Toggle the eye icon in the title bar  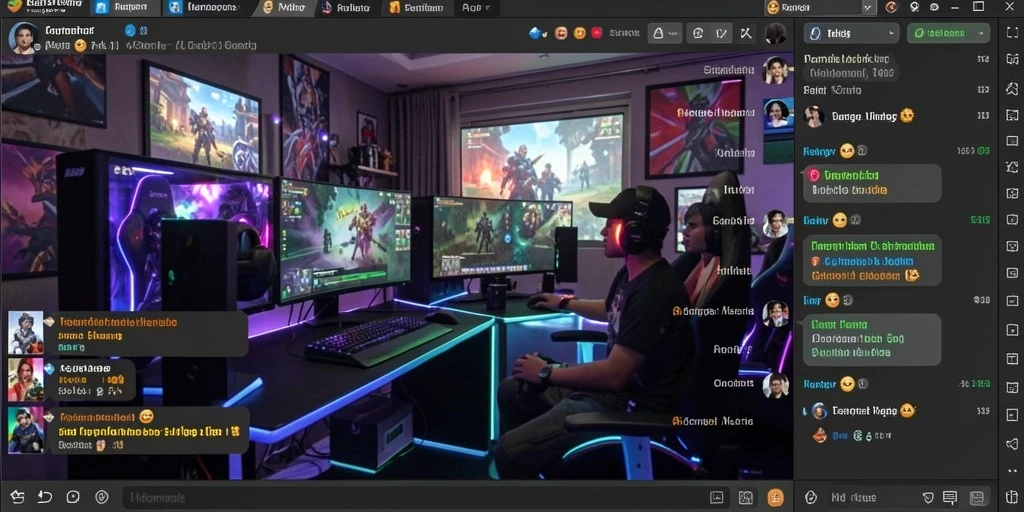point(935,7)
